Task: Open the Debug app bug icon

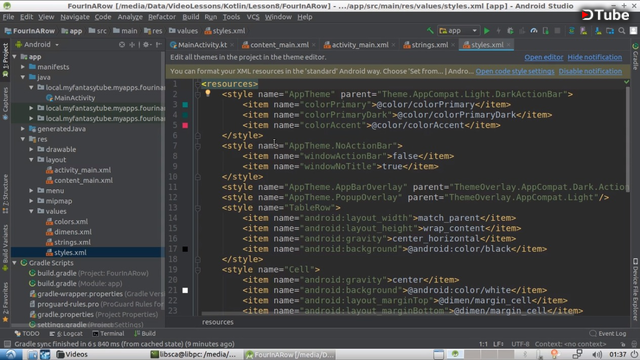Action: pos(510,31)
